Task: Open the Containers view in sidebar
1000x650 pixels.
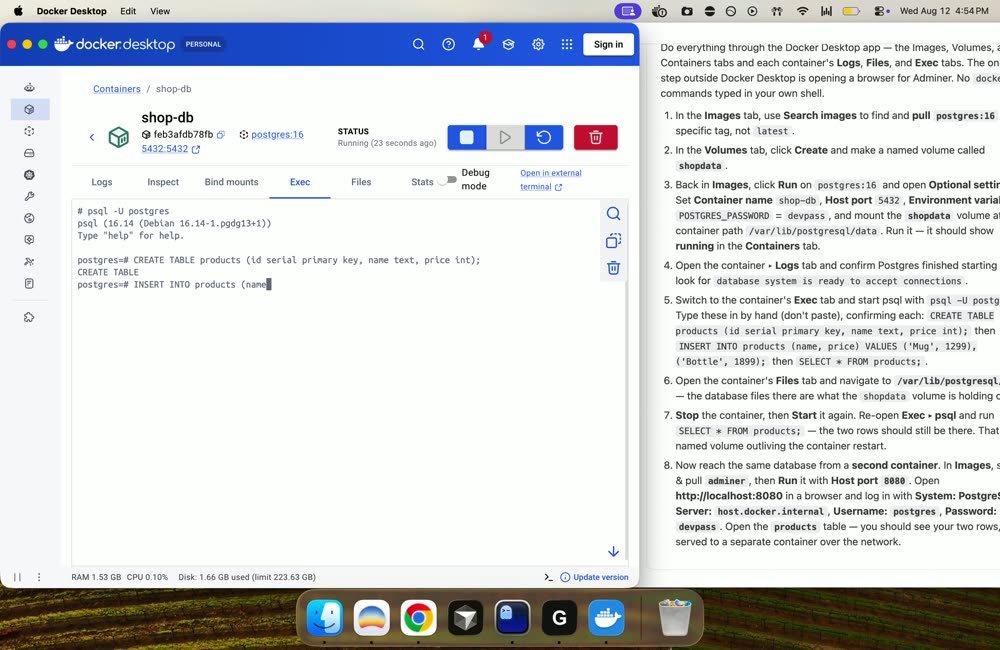Action: coord(29,109)
